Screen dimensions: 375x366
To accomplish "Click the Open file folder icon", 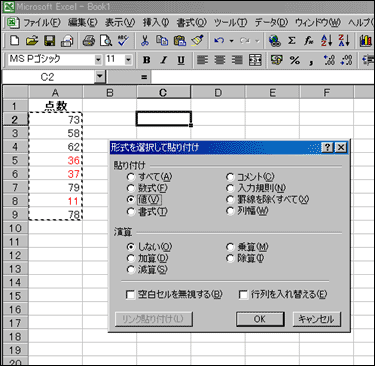I will click(x=32, y=41).
